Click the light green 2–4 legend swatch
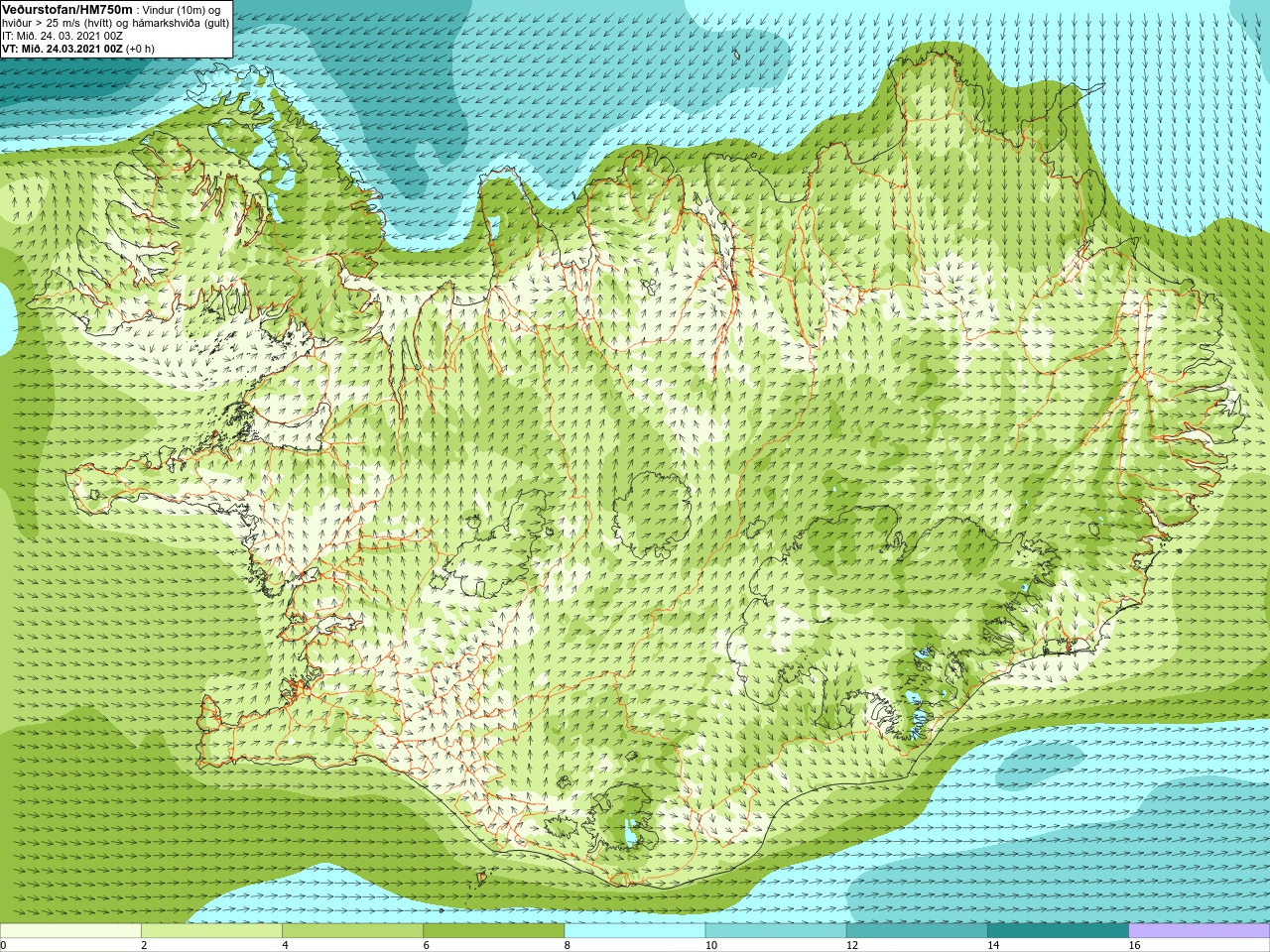Screen dimensions: 1270x952 [211, 931]
